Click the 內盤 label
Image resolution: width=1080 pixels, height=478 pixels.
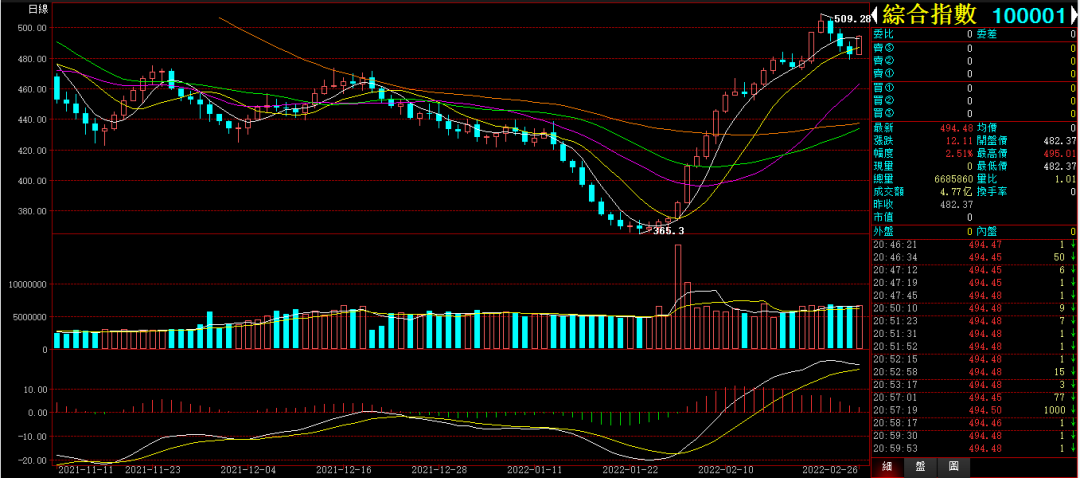987,231
